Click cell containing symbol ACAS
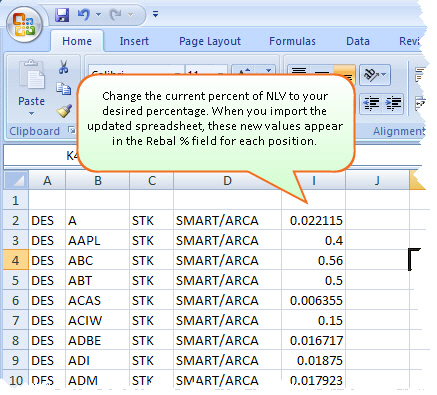Screen dimensions: 437x395 pyautogui.click(x=97, y=300)
